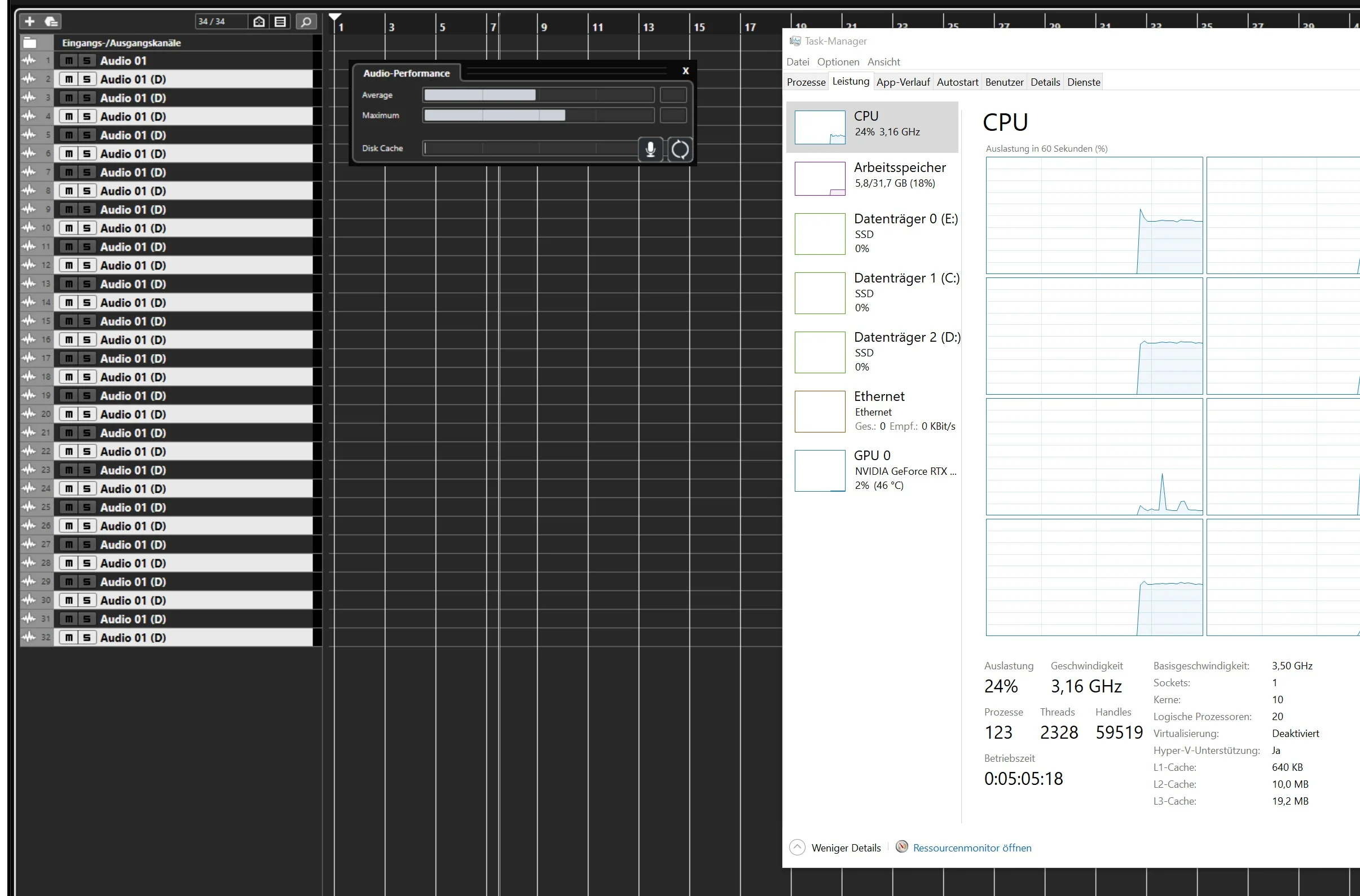Click the Maximum performance meter bar
Image resolution: width=1360 pixels, height=896 pixels.
[x=539, y=116]
